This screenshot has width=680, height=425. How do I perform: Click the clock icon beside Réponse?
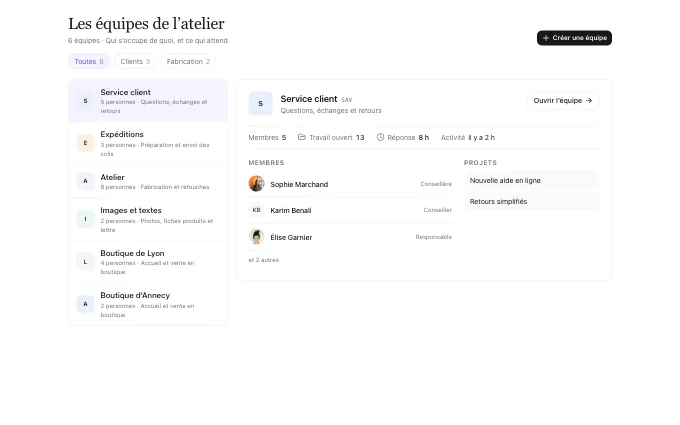(380, 137)
